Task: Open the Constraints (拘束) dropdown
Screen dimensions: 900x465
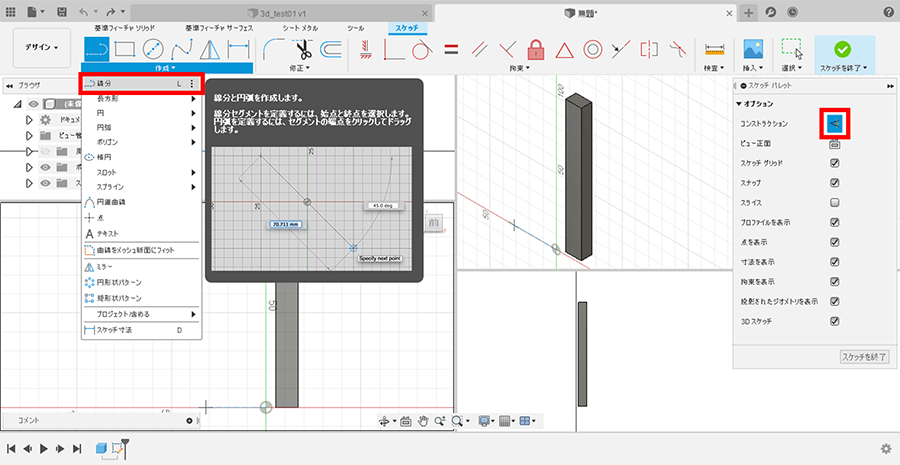Action: click(519, 68)
